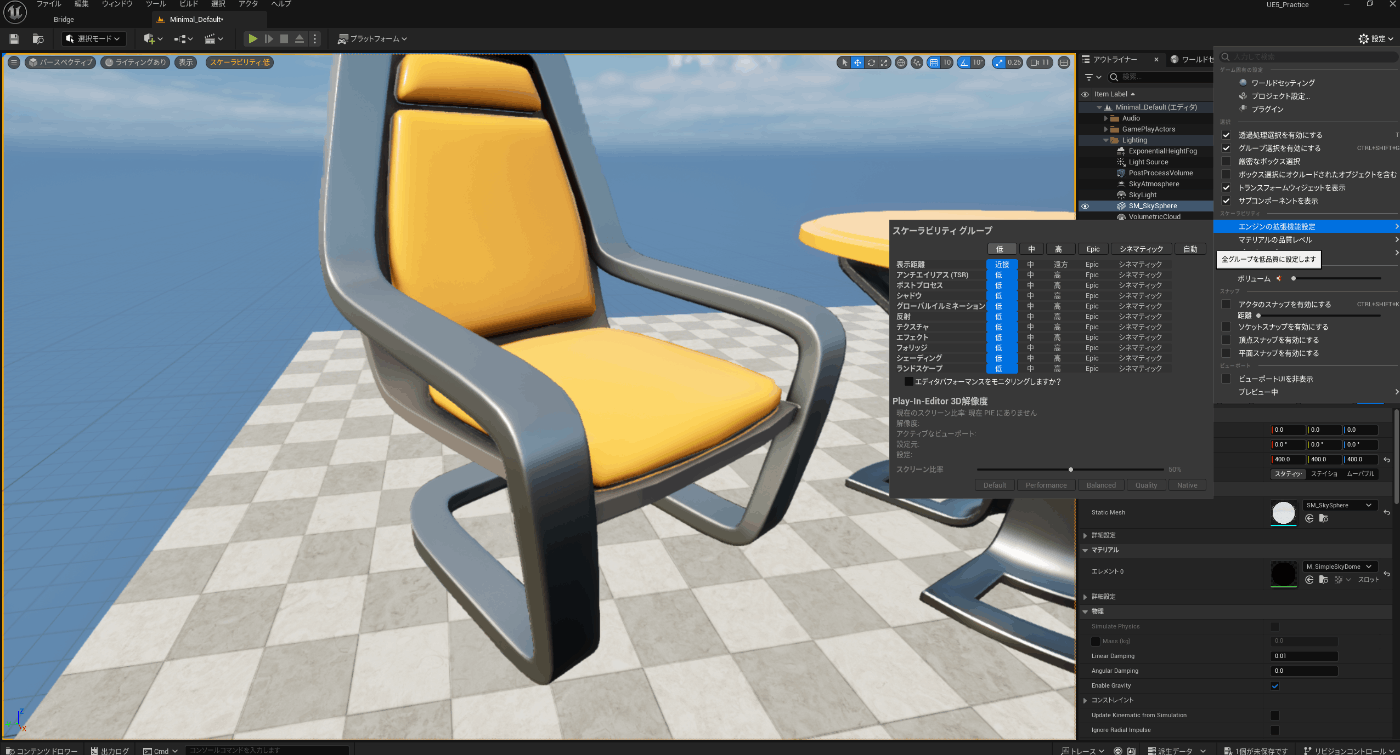The height and width of the screenshot is (755, 1400).
Task: Click the Unreal Engine logo icon
Action: pyautogui.click(x=14, y=10)
